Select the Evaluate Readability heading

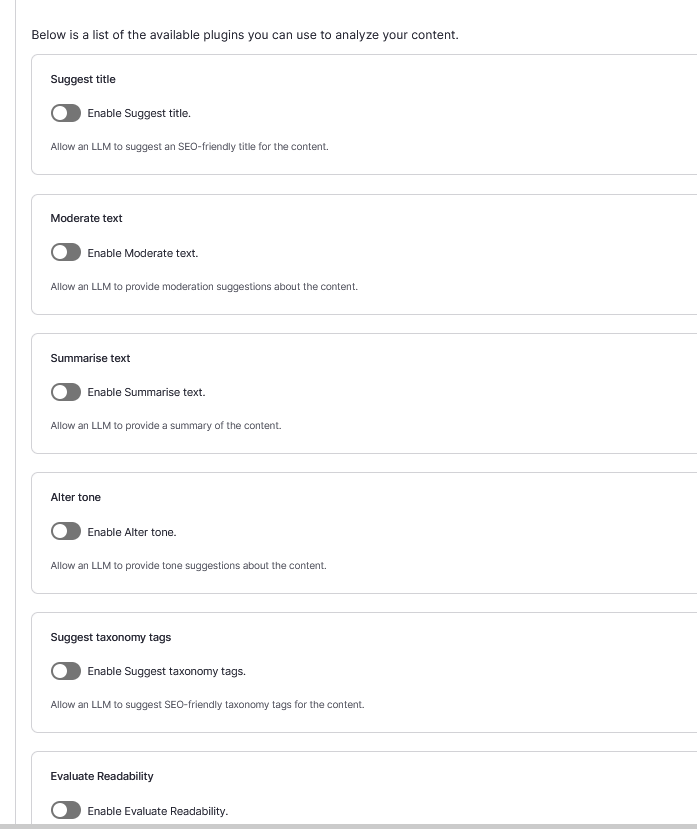pos(104,776)
